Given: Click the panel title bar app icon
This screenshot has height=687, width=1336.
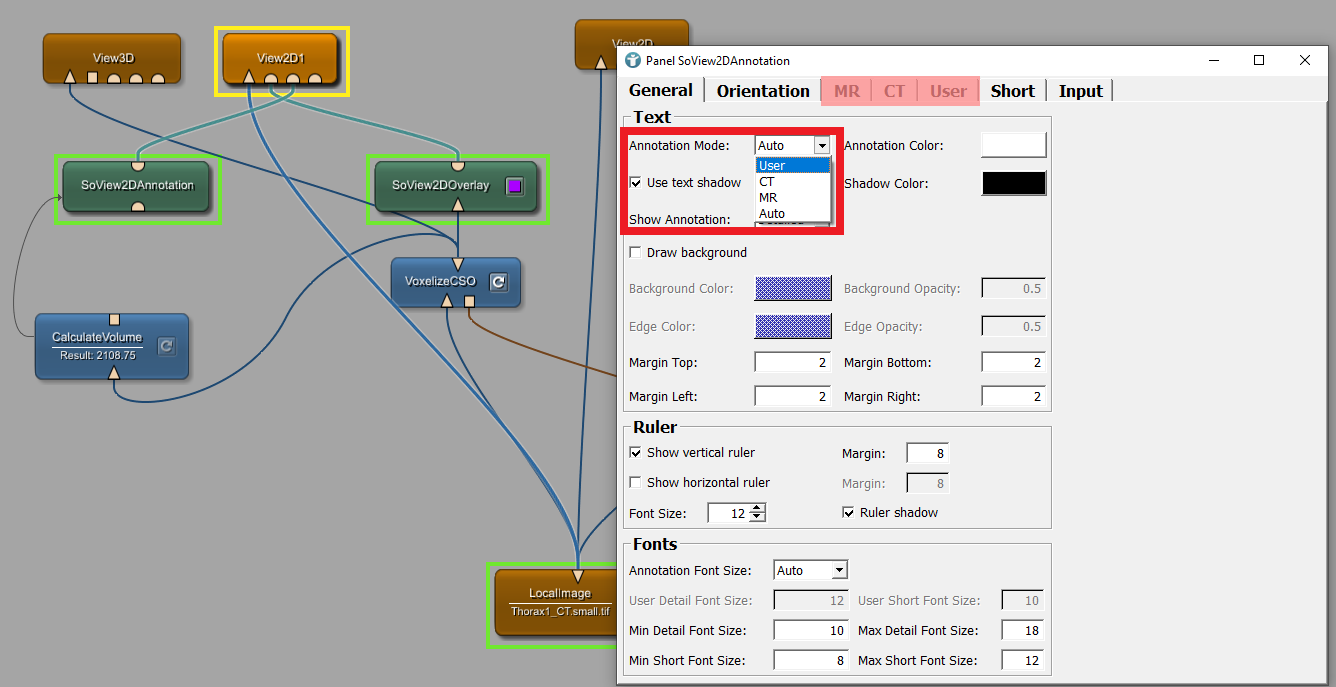Looking at the screenshot, I should (633, 60).
